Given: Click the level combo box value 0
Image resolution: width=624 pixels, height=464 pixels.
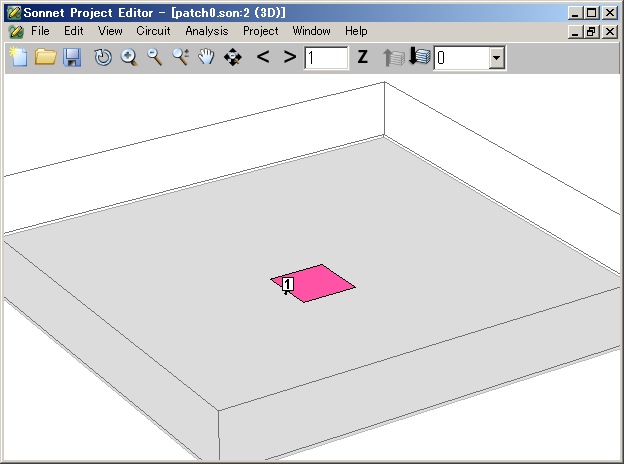Looking at the screenshot, I should [462, 58].
